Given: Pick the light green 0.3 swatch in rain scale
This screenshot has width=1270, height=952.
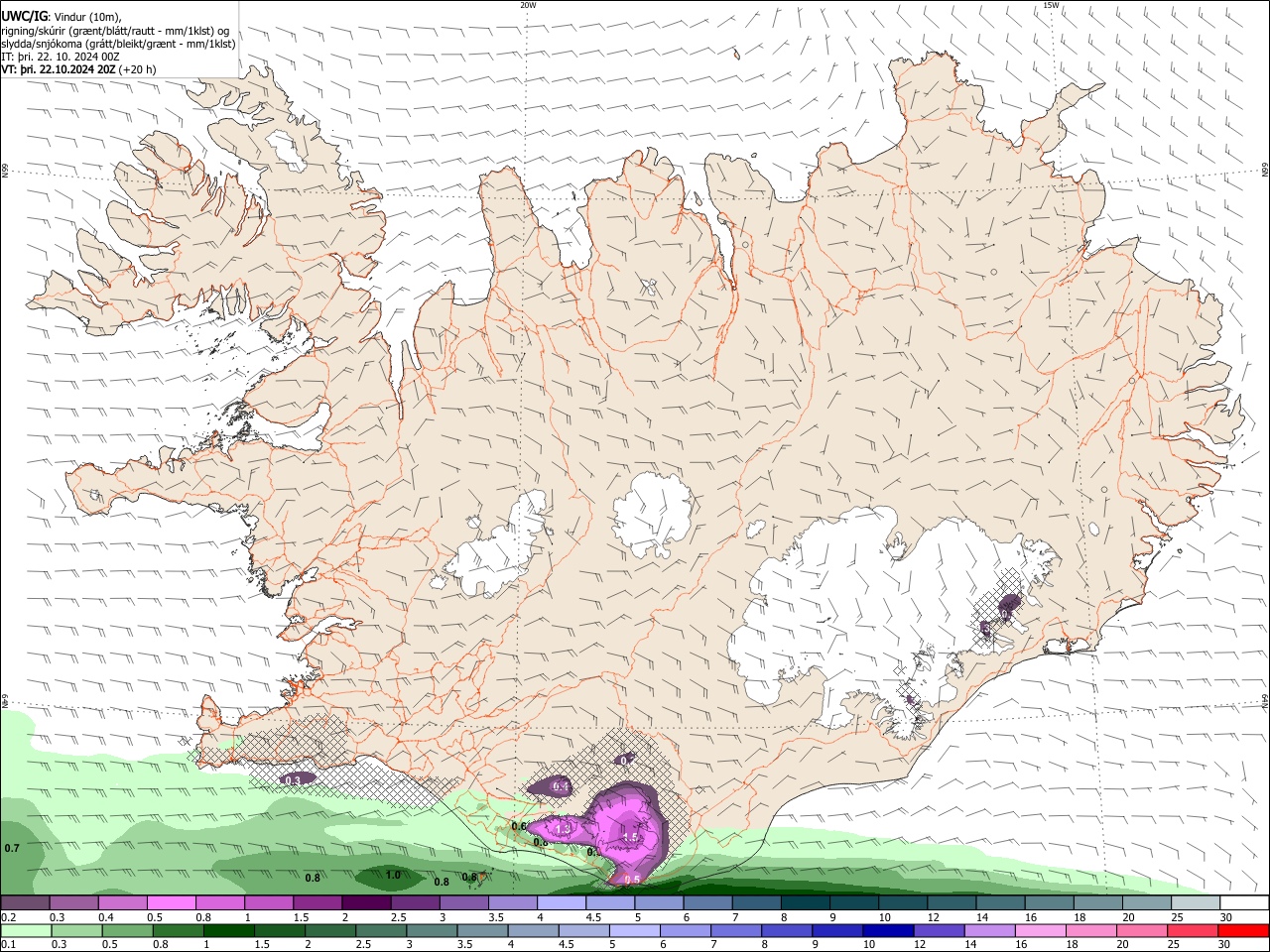Looking at the screenshot, I should pyautogui.click(x=75, y=931).
